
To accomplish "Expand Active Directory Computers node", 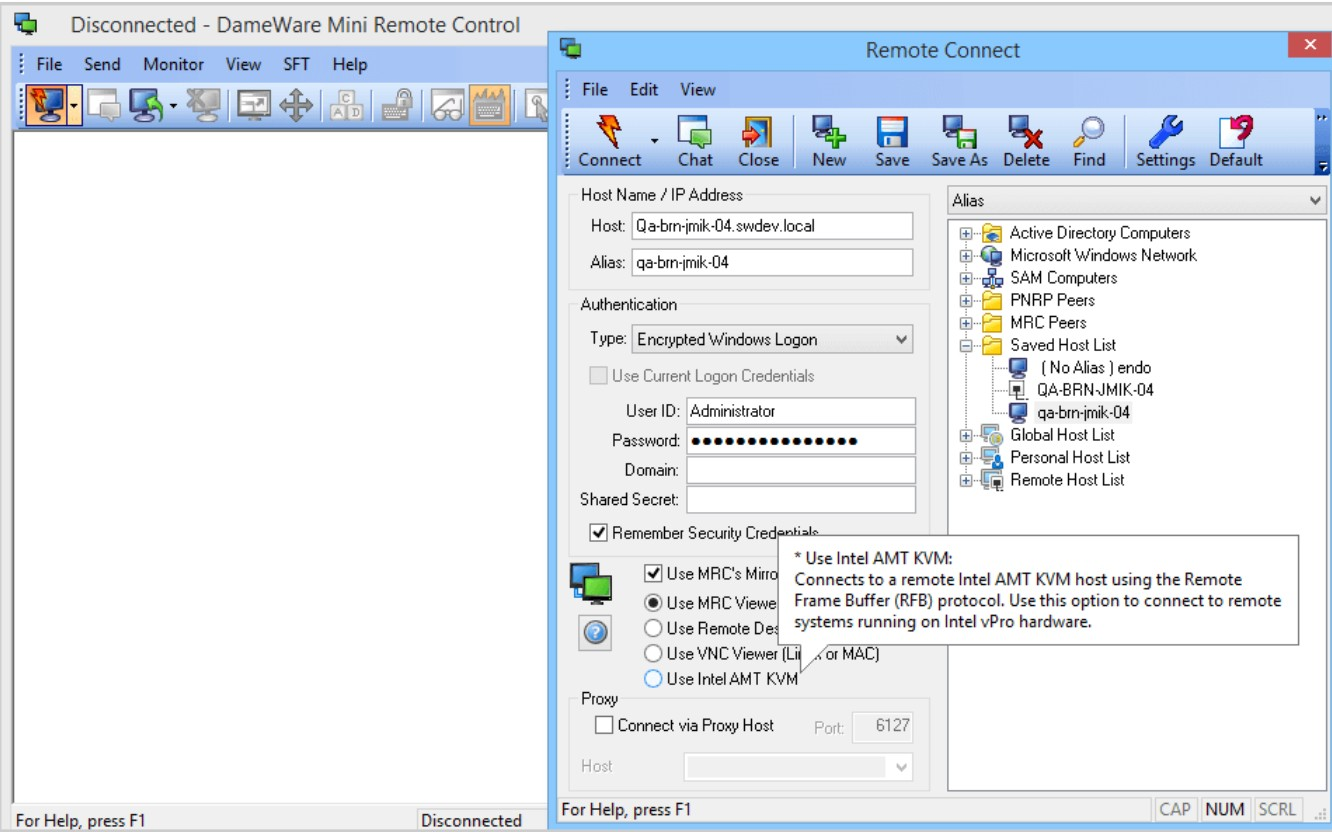I will pyautogui.click(x=966, y=234).
